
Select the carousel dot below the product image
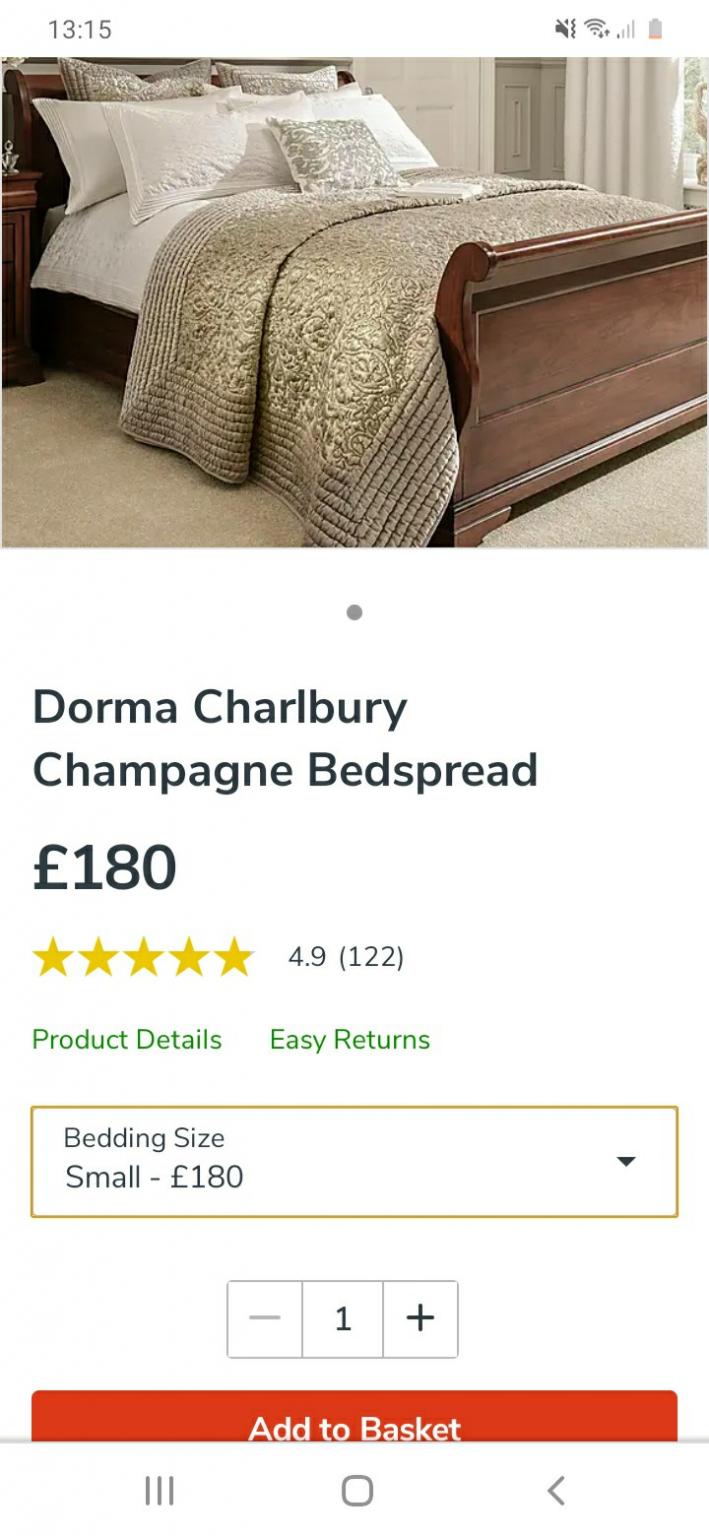(x=353, y=613)
